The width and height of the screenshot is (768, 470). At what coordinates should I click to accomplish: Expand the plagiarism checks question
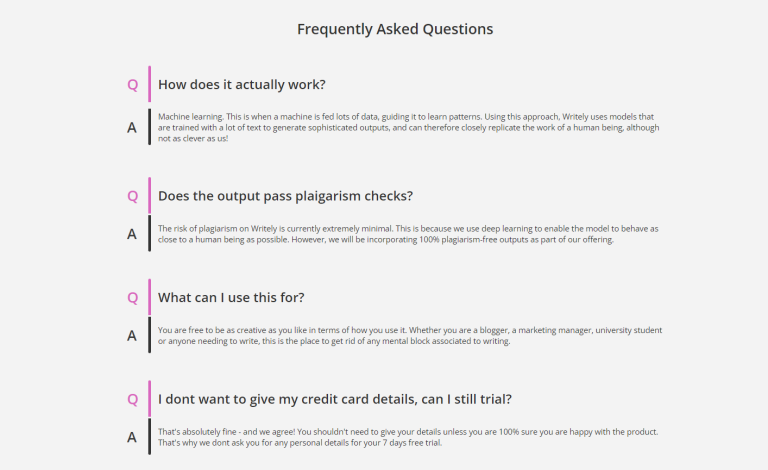(285, 195)
